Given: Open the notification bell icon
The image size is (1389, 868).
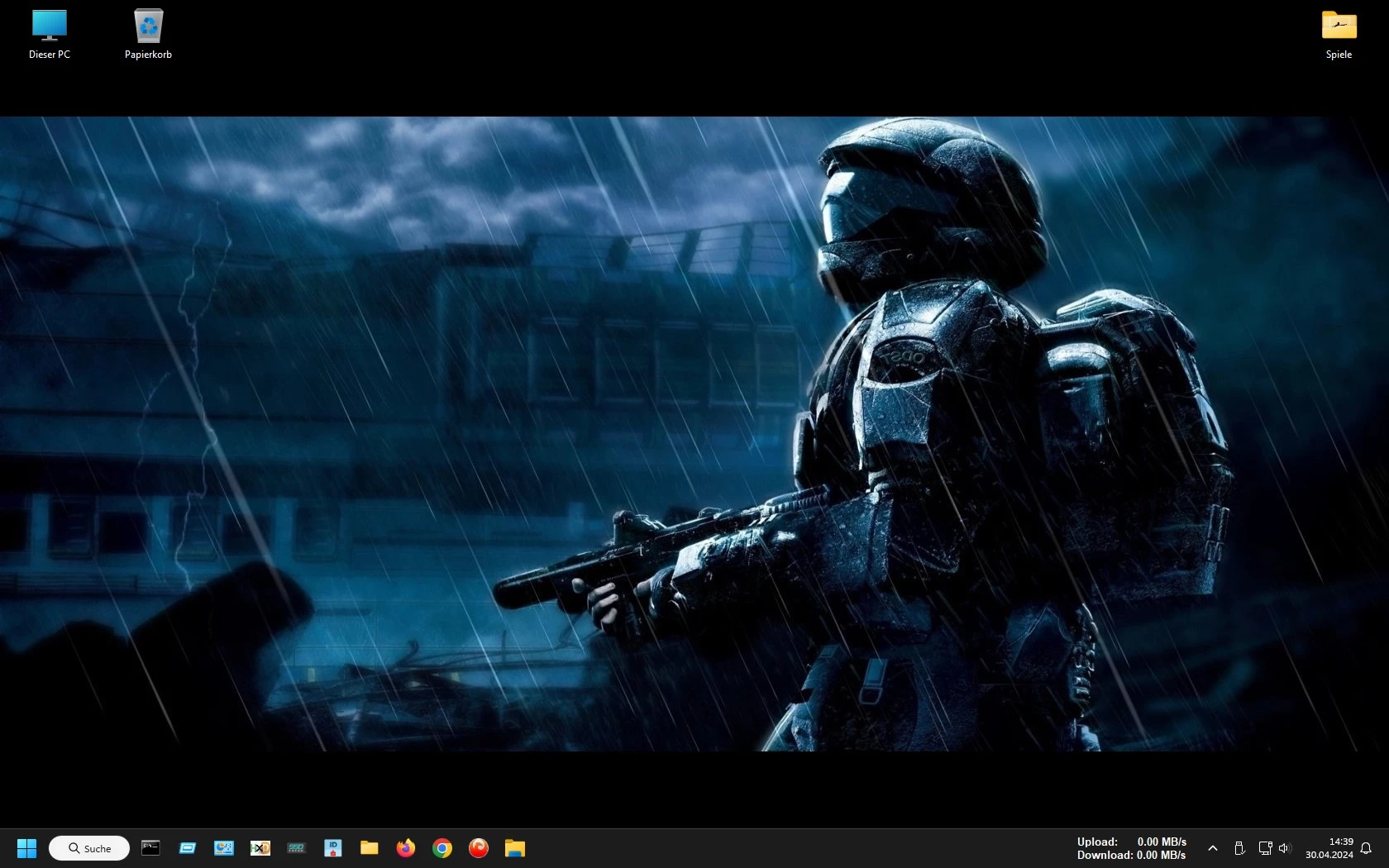Looking at the screenshot, I should 1366,848.
